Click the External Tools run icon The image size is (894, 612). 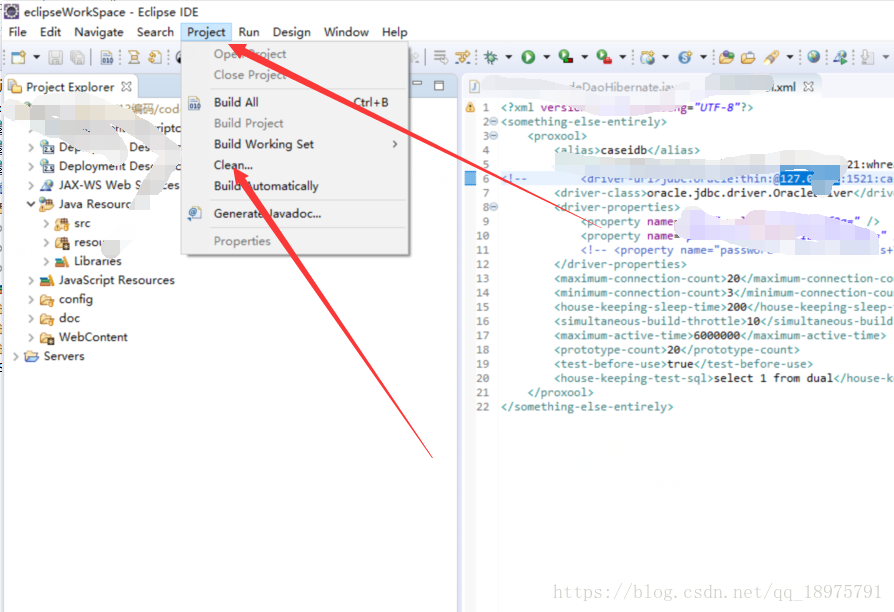604,57
